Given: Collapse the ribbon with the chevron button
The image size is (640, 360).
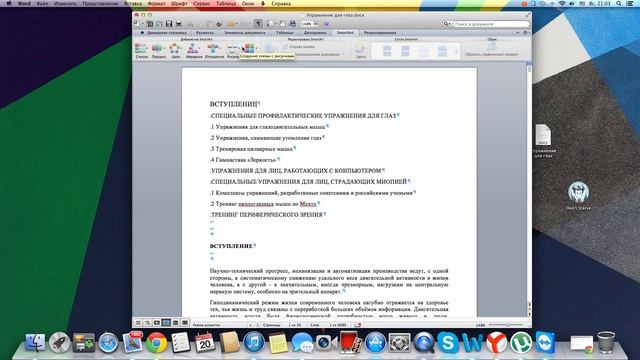Looking at the screenshot, I should click(x=518, y=33).
